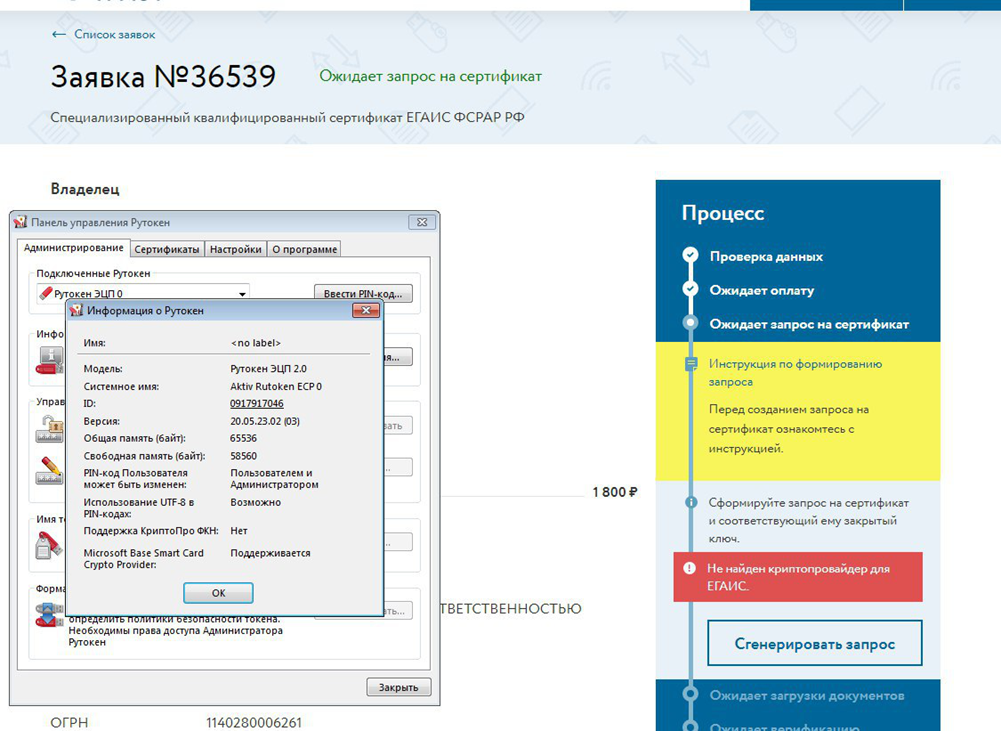
Task: Click the underlined token ID 0917917046
Action: [x=256, y=404]
